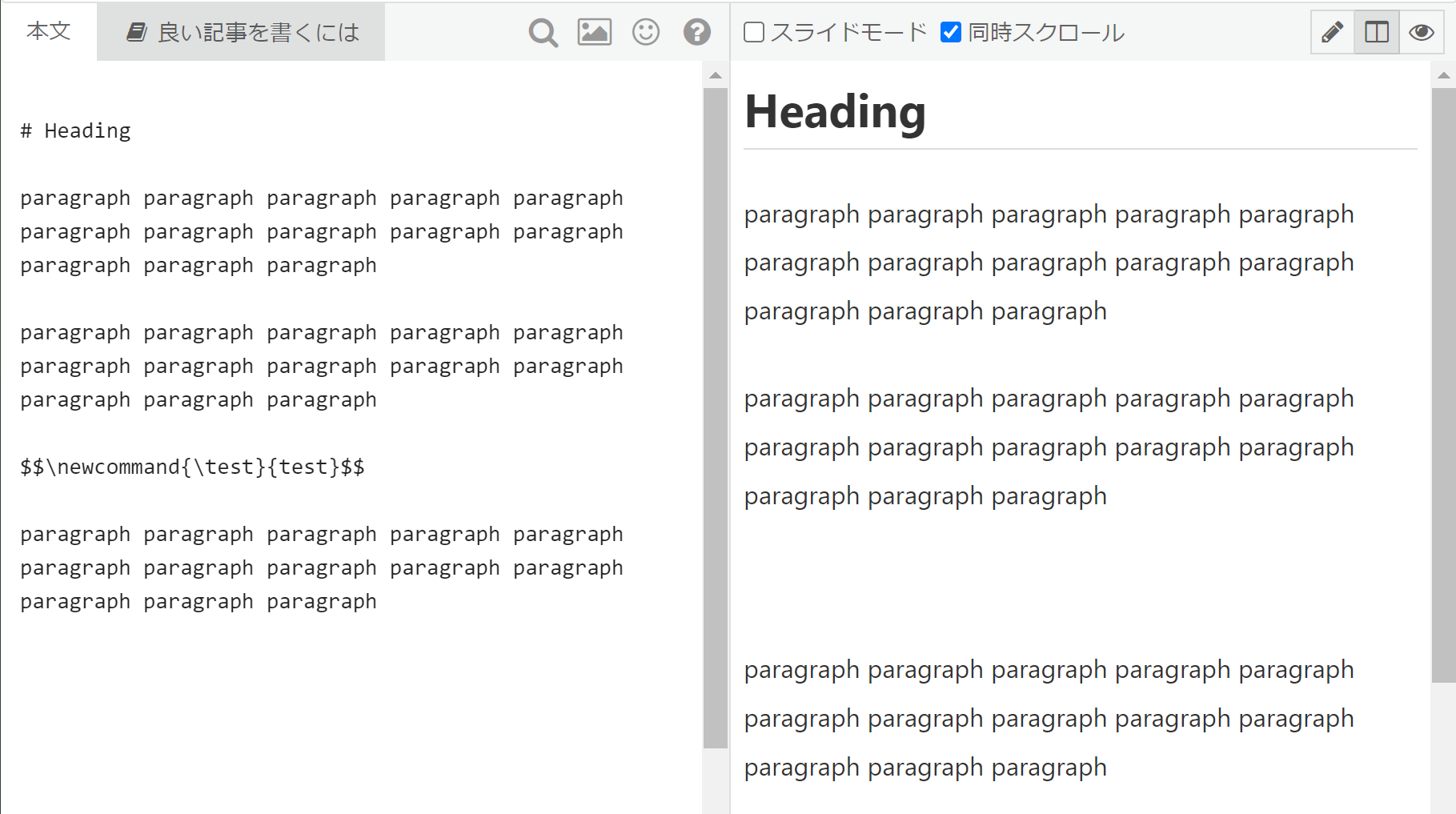Click the preview pane scrollbar thumb

click(x=1443, y=385)
